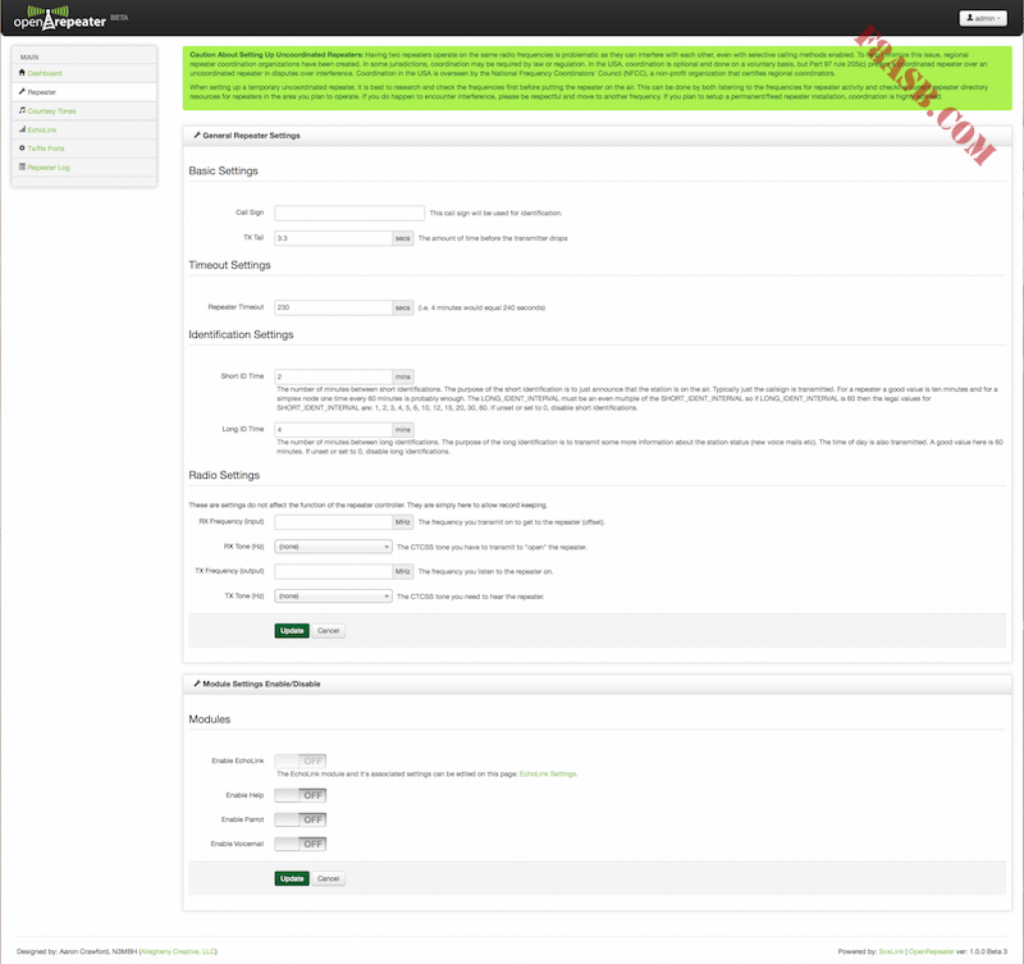Open the EchoLink Settings link
The height and width of the screenshot is (964, 1024).
coord(548,774)
